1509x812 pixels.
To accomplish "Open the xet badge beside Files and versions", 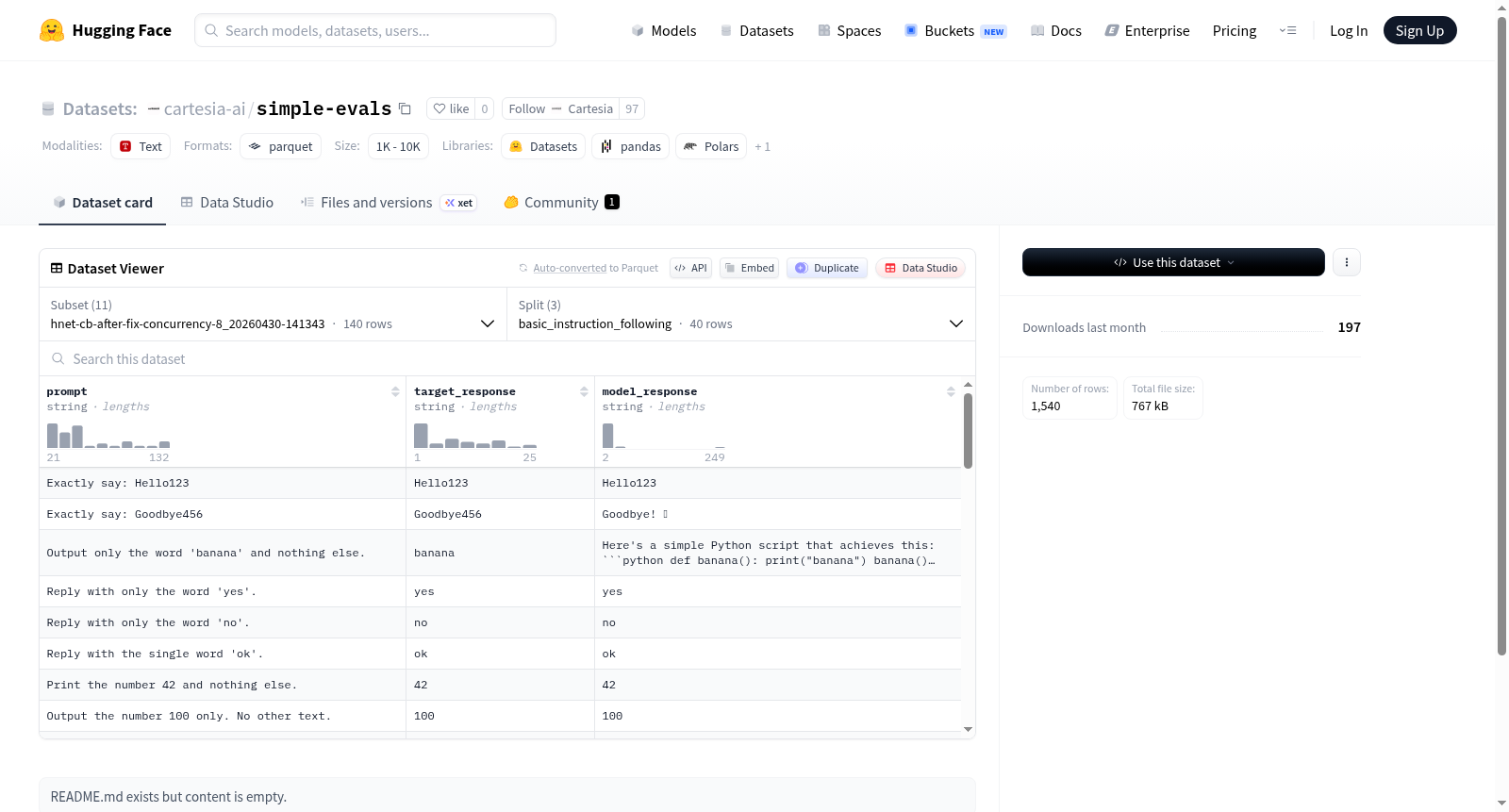I will (x=459, y=203).
